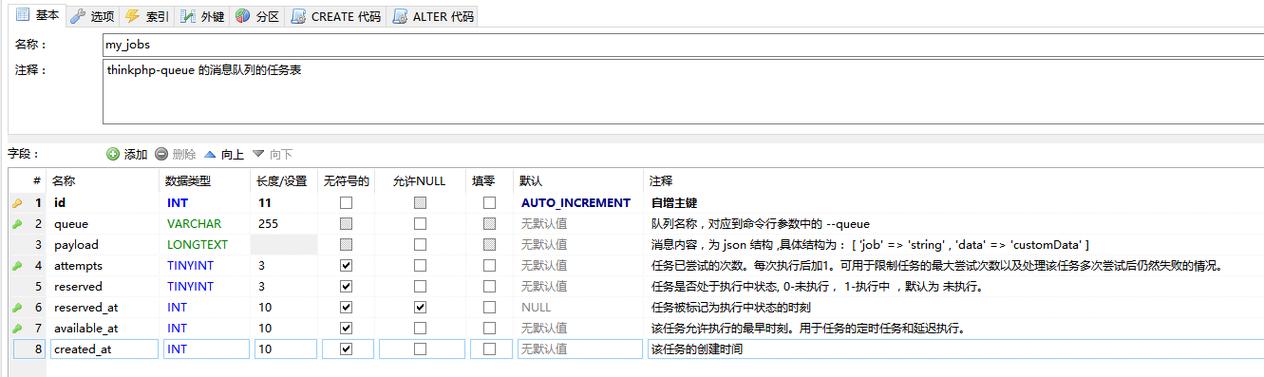Screen dimensions: 1264x377
Task: Enable 允许NULL for queue row
Action: (x=420, y=224)
